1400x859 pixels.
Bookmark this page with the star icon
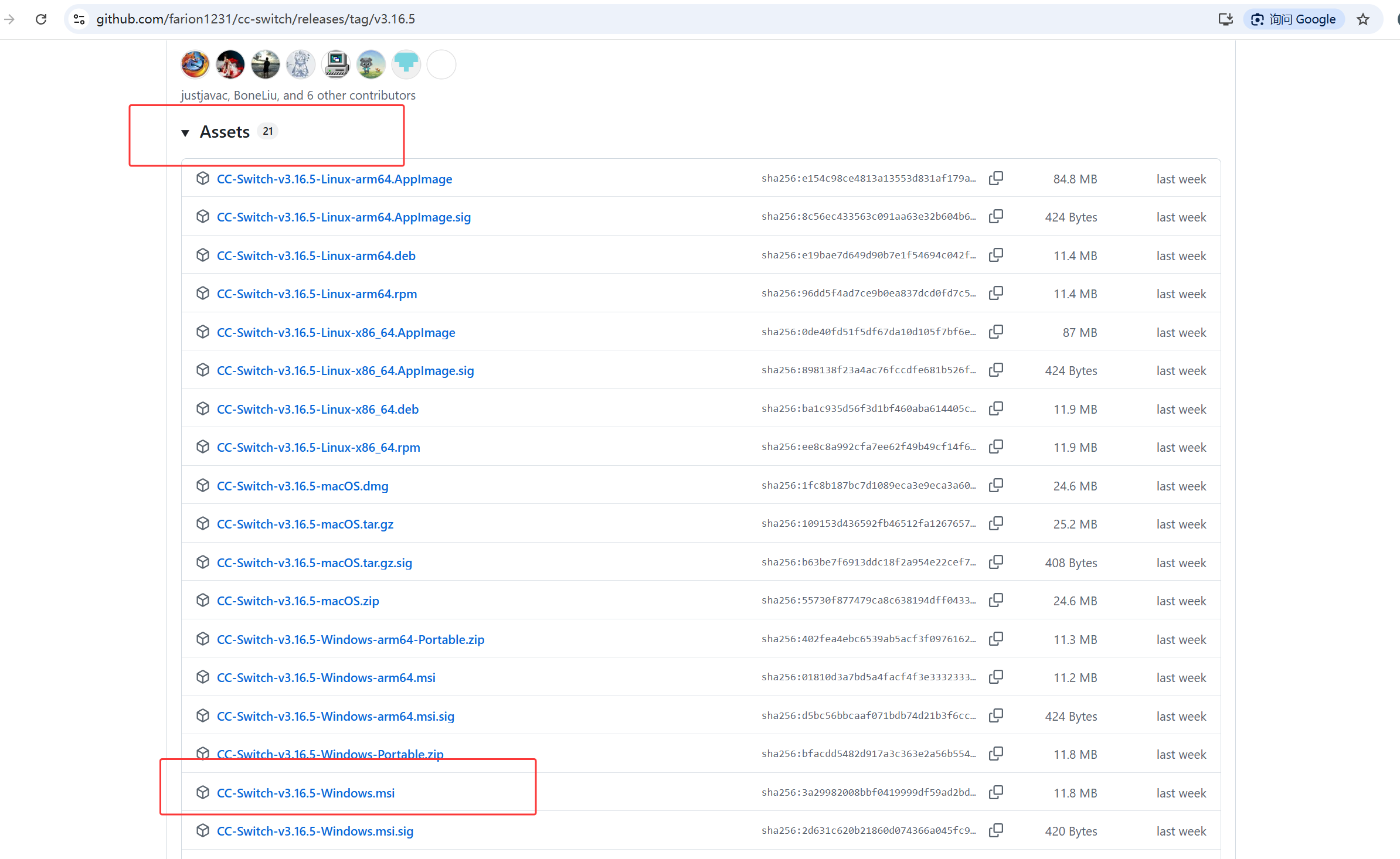coord(1363,19)
